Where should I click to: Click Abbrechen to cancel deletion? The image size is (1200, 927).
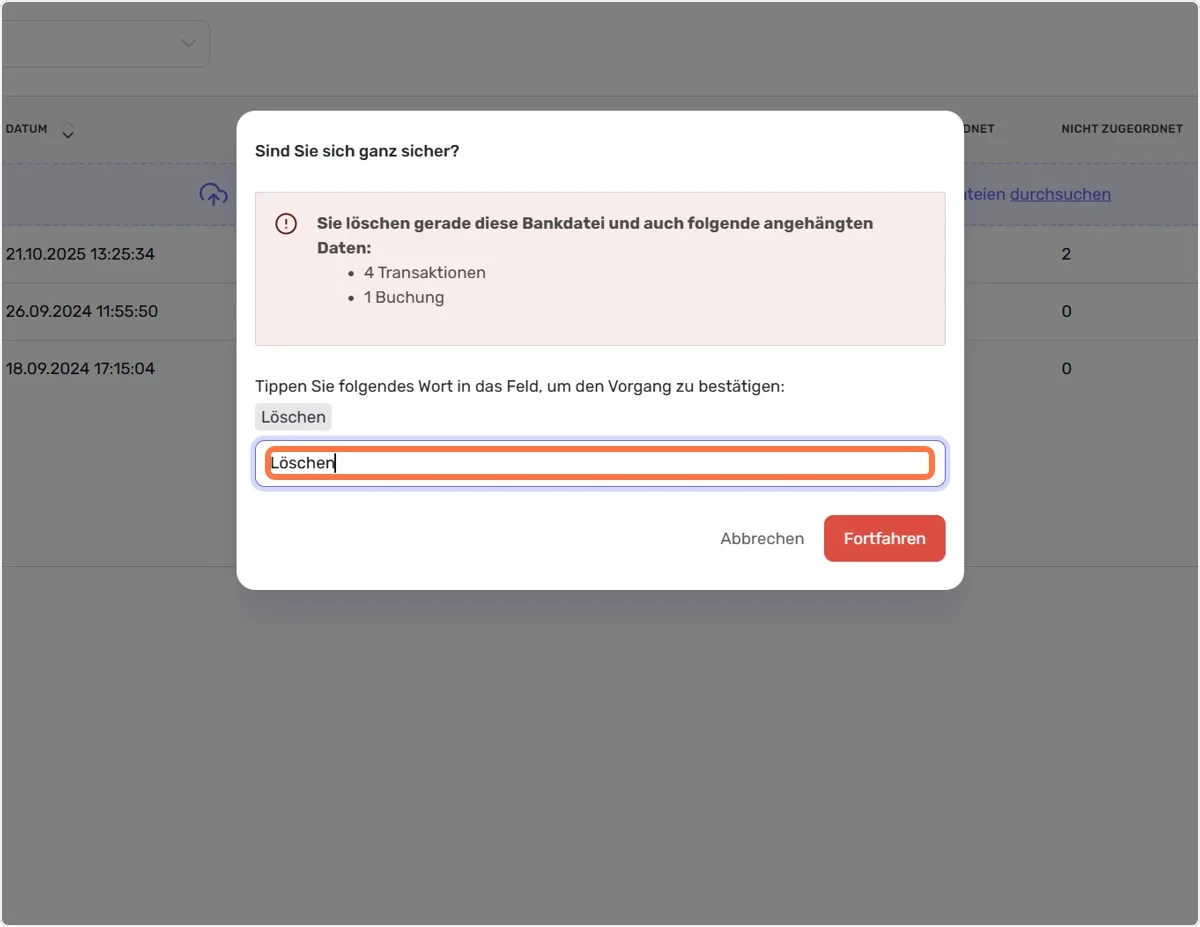[x=762, y=538]
